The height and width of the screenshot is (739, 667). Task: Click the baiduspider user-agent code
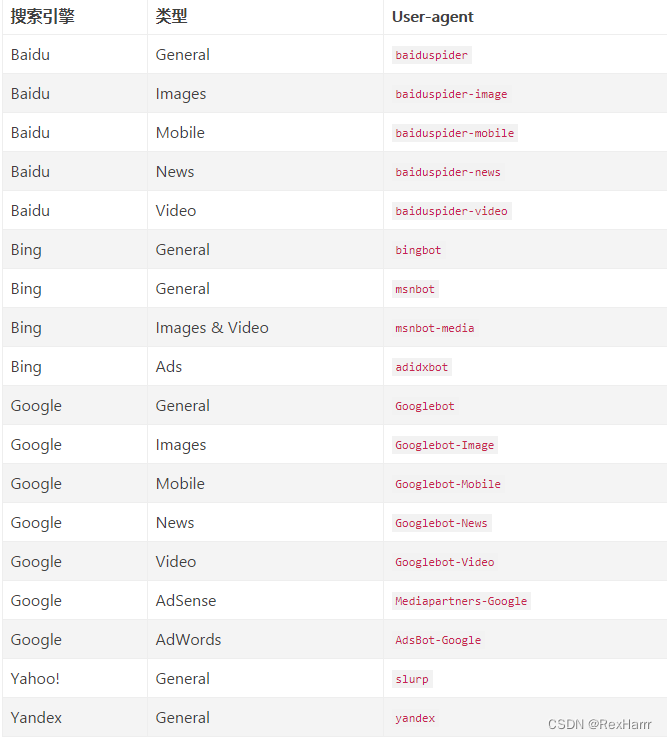tap(431, 55)
